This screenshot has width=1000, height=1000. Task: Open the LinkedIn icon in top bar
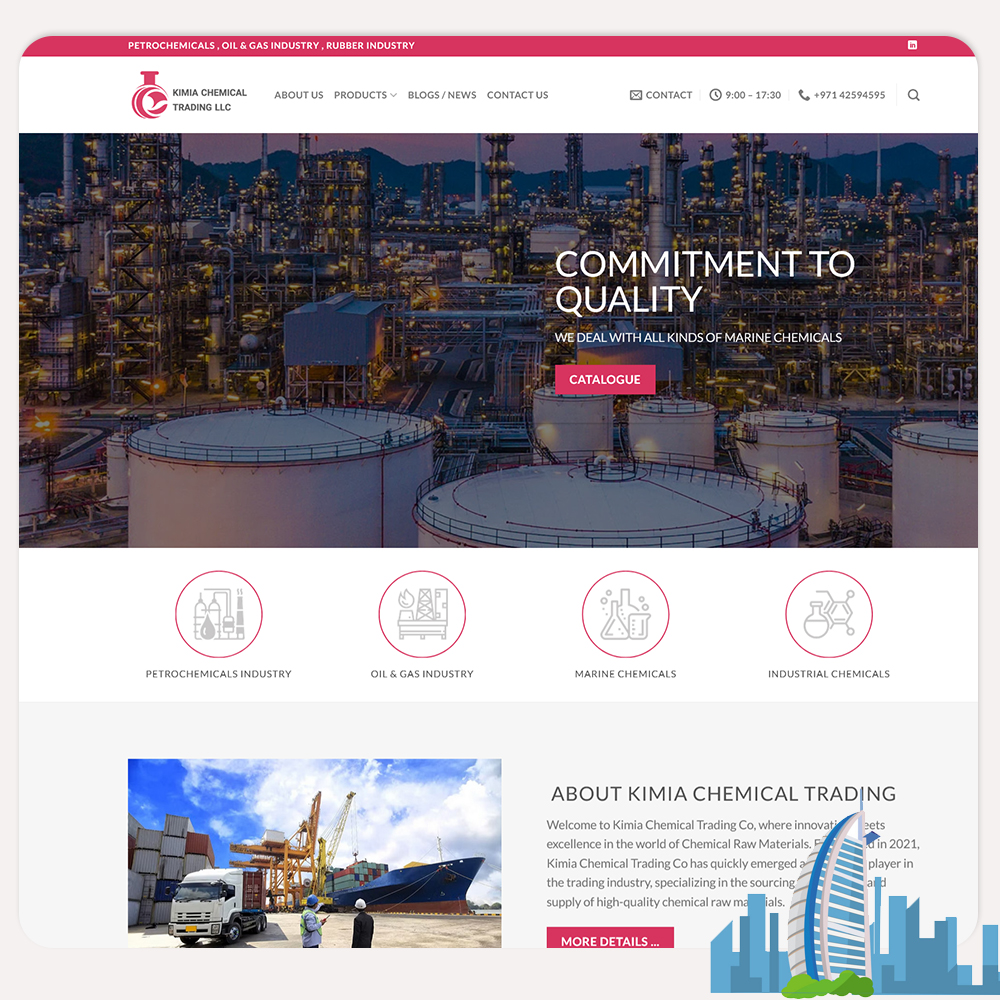[x=912, y=45]
